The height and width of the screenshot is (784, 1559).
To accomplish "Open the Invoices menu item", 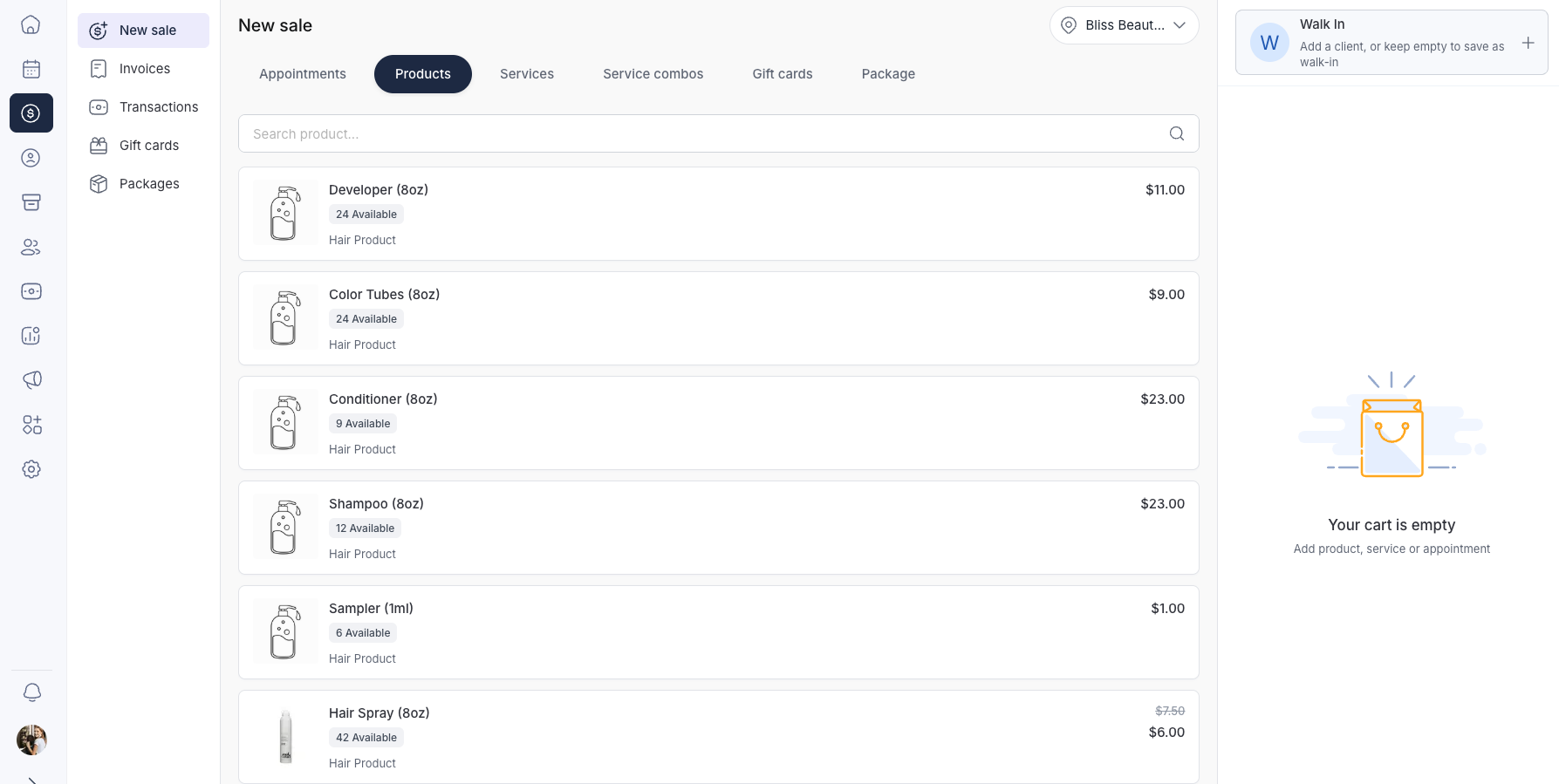I will 144,68.
